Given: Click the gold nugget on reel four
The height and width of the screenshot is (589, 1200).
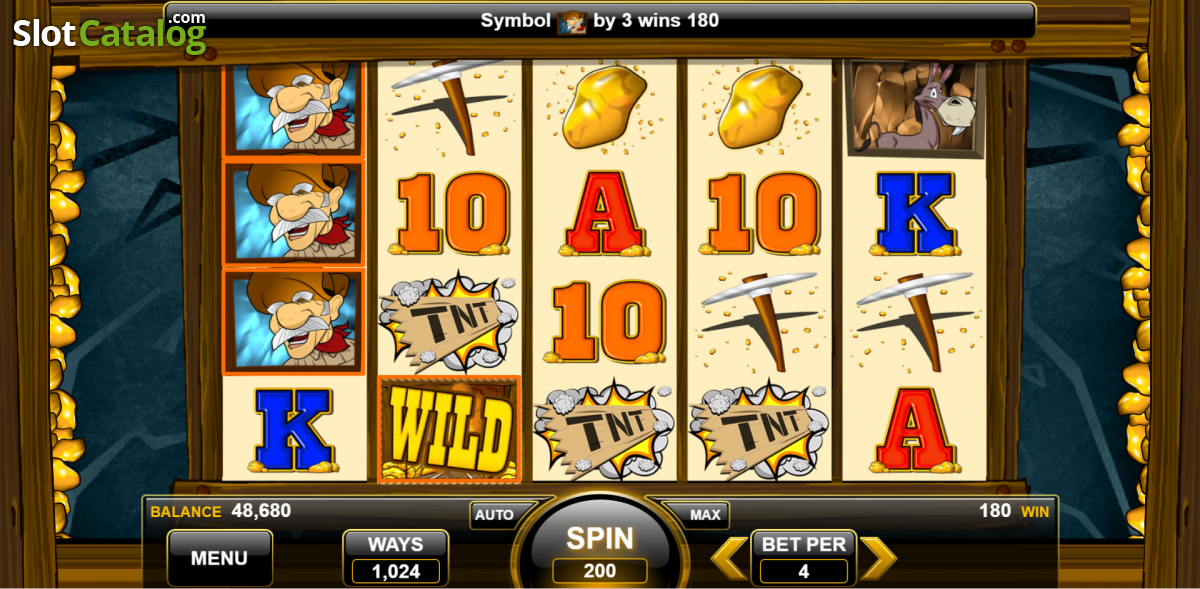Looking at the screenshot, I should click(x=759, y=107).
